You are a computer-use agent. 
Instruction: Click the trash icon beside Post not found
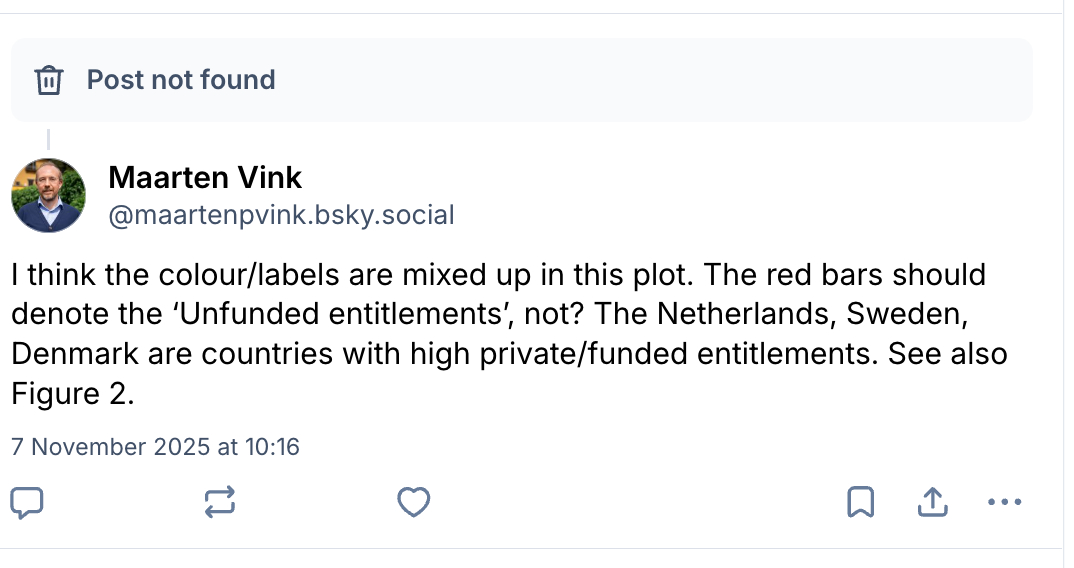pyautogui.click(x=49, y=80)
